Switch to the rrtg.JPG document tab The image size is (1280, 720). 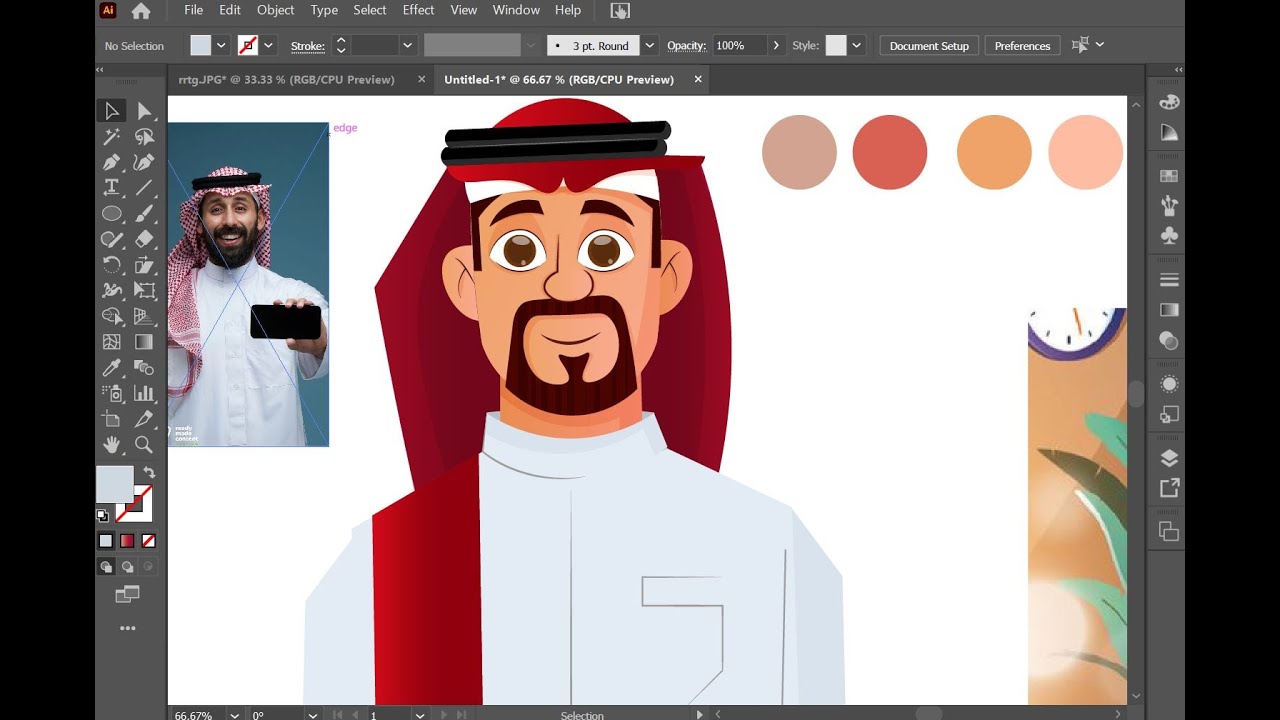click(286, 80)
